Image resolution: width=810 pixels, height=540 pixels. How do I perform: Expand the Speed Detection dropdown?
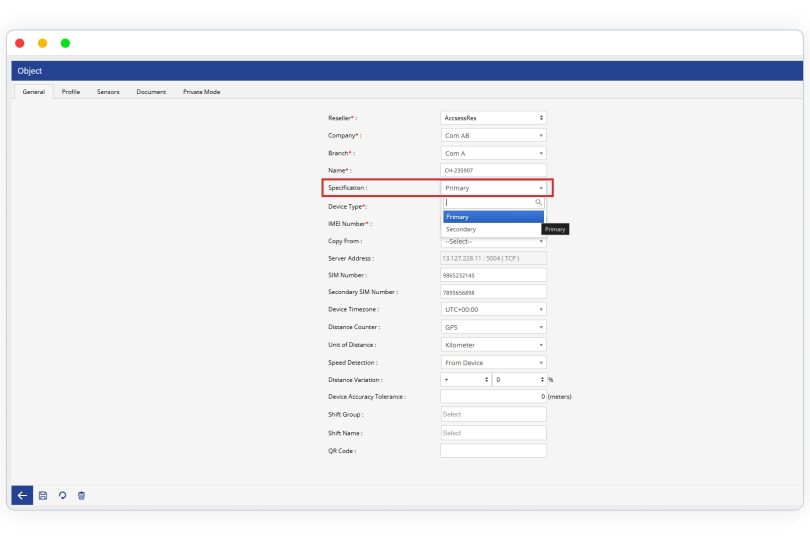pos(493,362)
